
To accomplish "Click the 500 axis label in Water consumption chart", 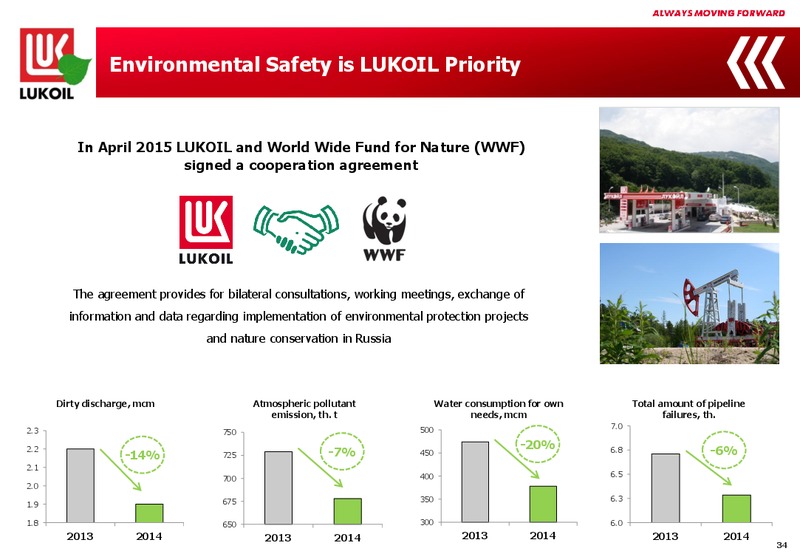I will click(427, 431).
